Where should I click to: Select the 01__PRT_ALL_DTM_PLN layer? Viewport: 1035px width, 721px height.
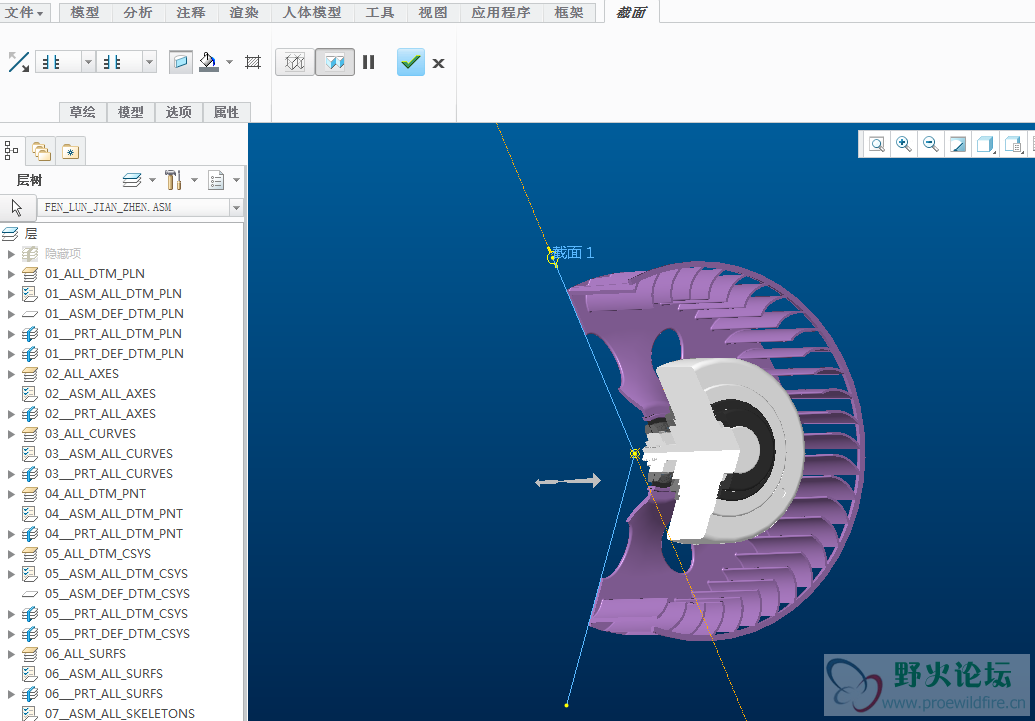pos(113,333)
